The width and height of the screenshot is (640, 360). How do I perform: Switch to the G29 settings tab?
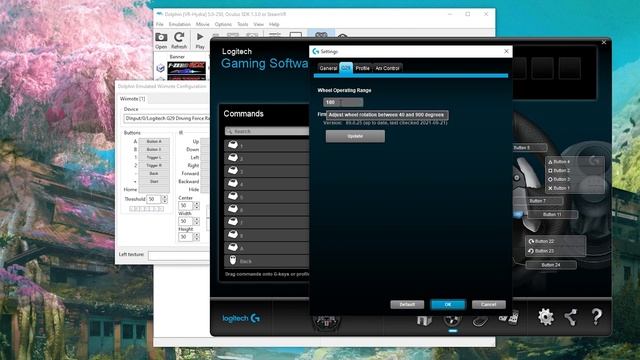(x=346, y=68)
